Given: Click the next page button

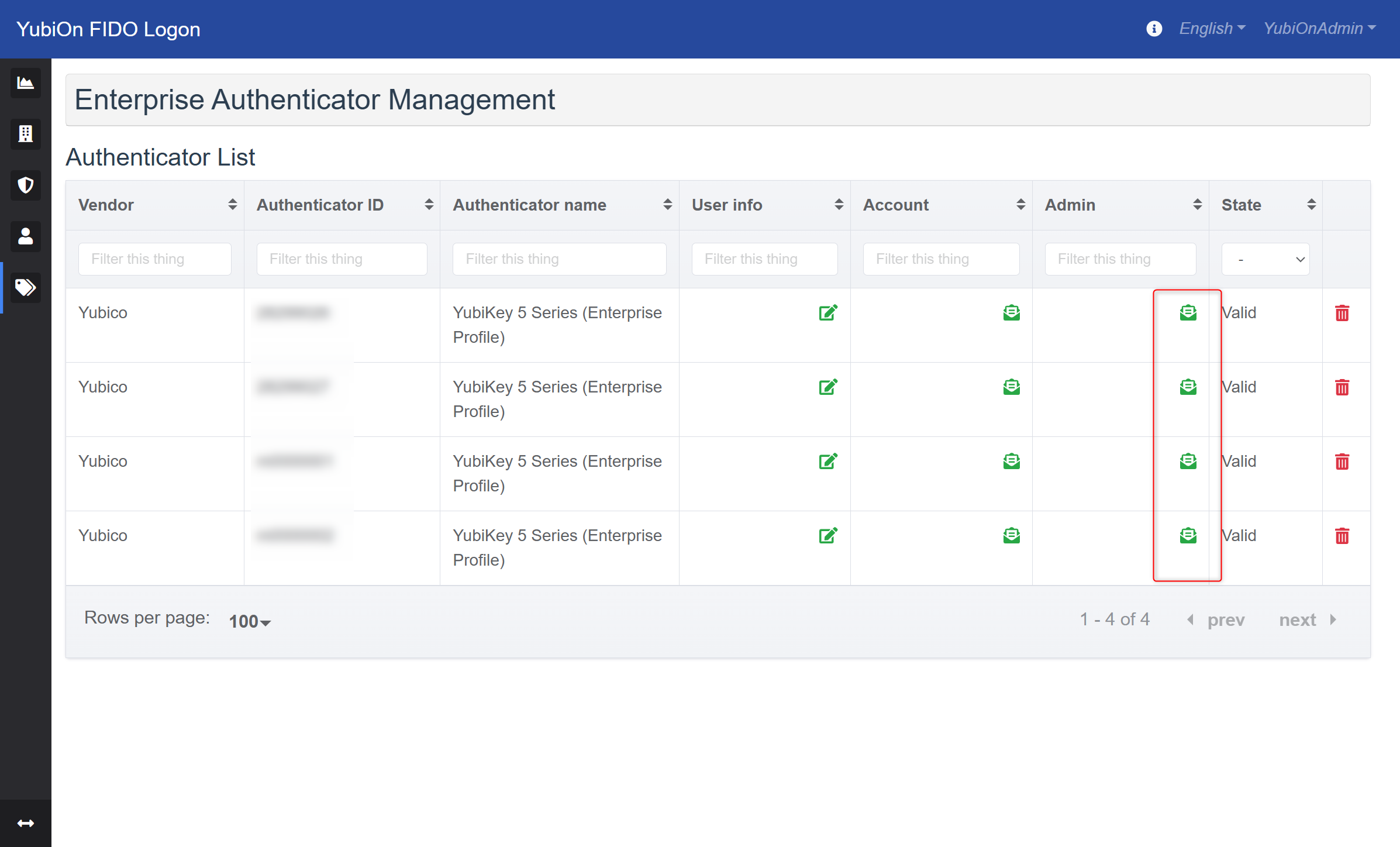Looking at the screenshot, I should pos(1311,620).
